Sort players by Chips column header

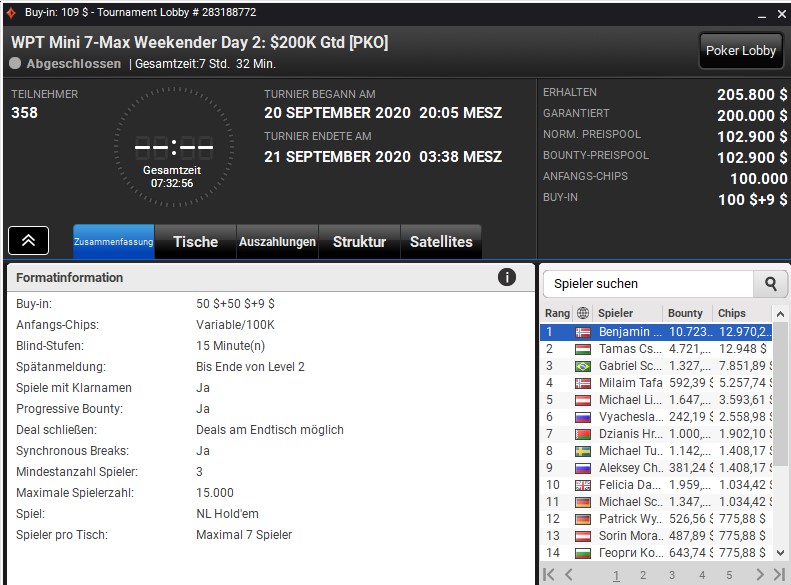click(731, 313)
